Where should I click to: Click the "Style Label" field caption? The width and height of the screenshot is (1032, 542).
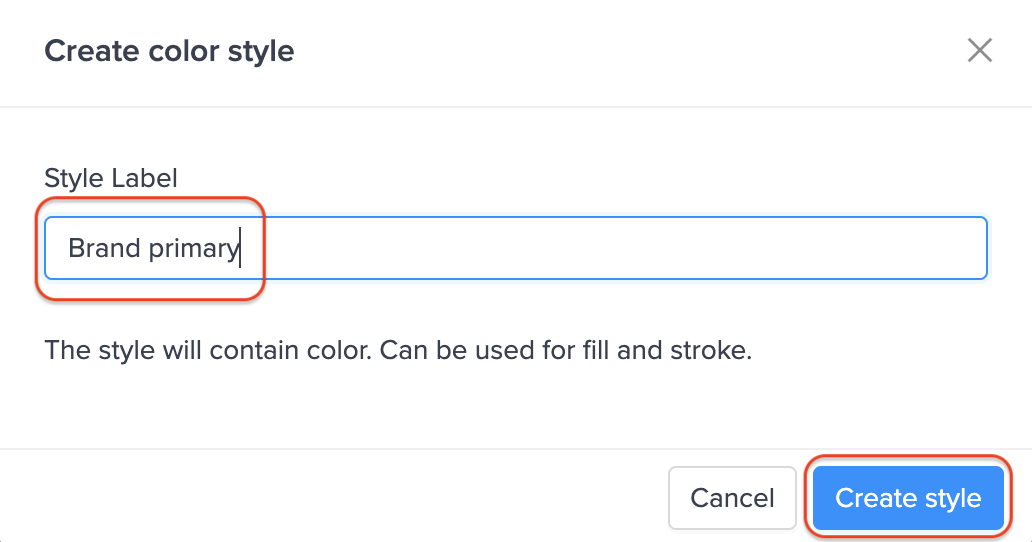click(x=111, y=178)
